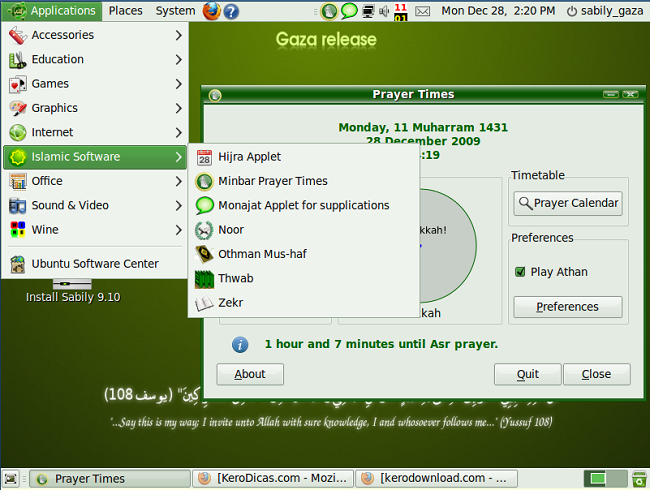The width and height of the screenshot is (650, 490).
Task: Click the Internet globe icon
Action: [17, 133]
